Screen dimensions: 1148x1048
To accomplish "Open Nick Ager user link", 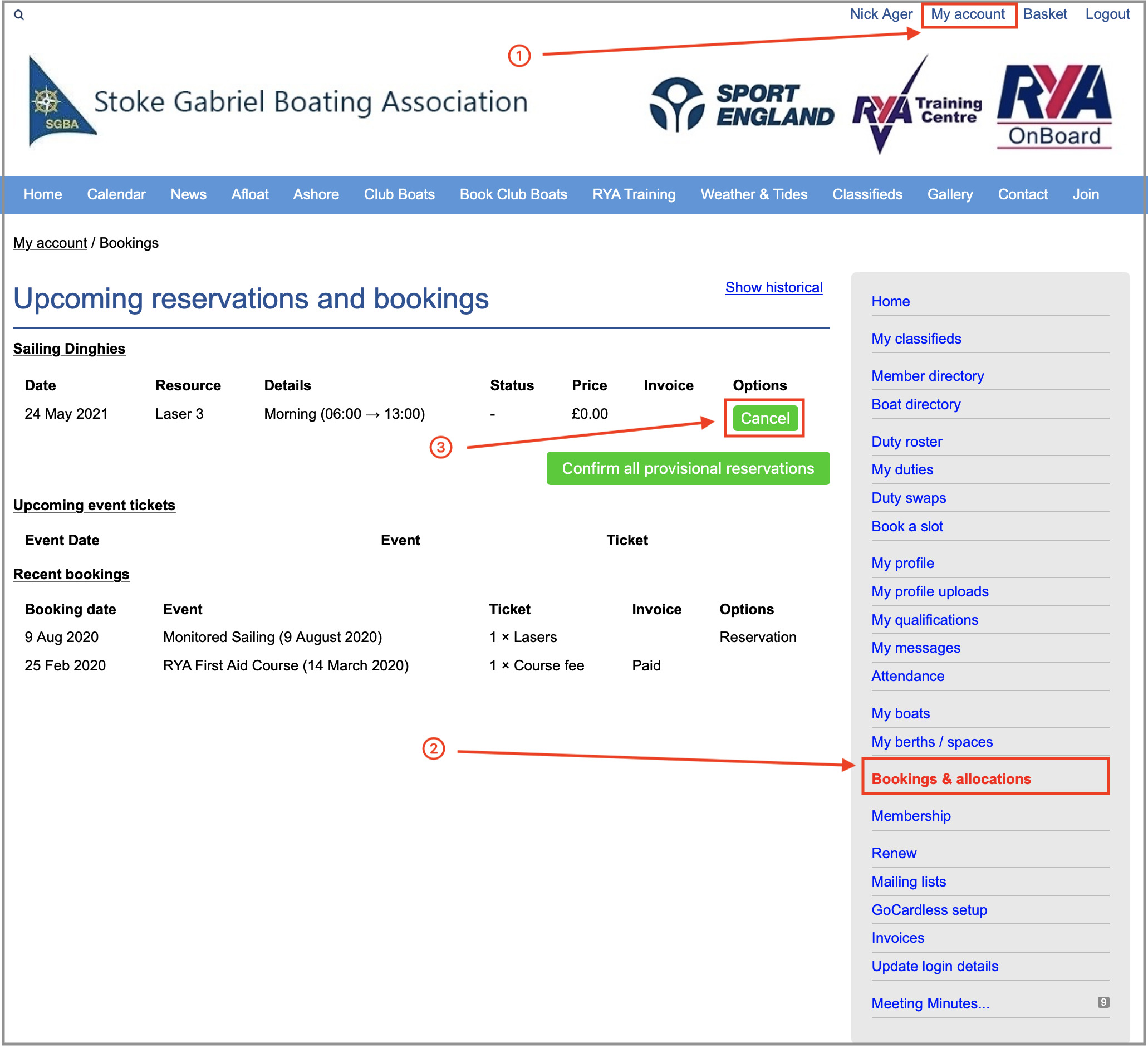I will 881,14.
